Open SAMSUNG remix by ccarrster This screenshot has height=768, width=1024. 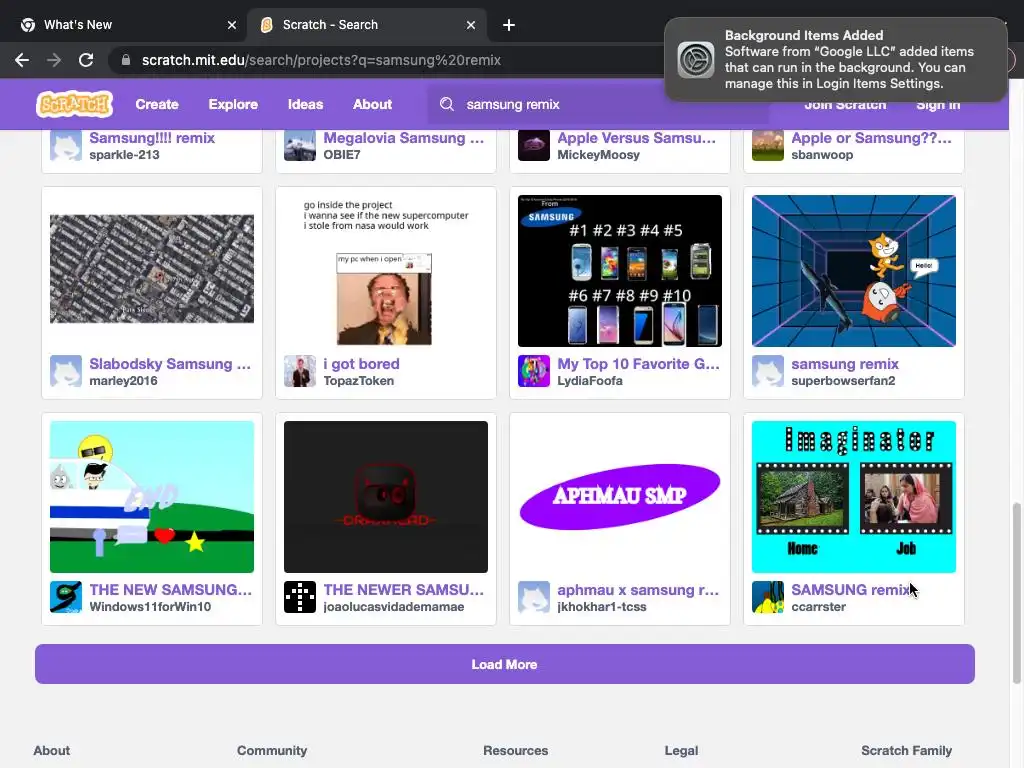850,590
